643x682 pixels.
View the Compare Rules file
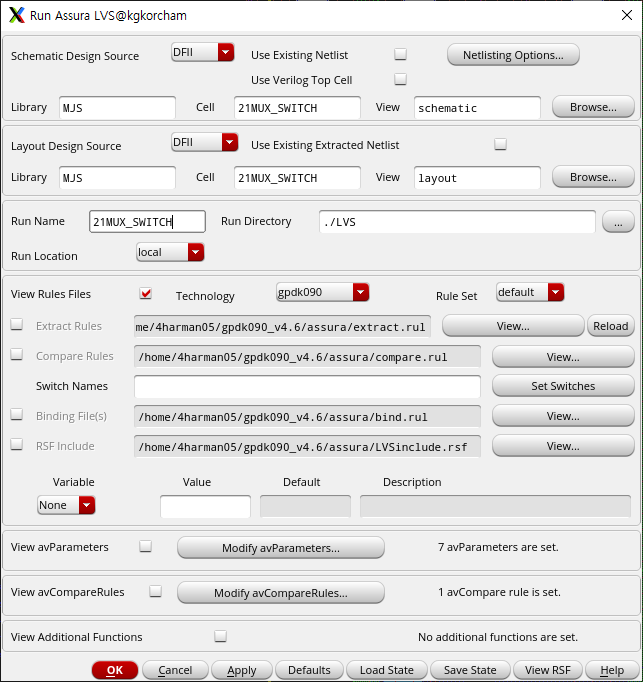click(x=563, y=357)
